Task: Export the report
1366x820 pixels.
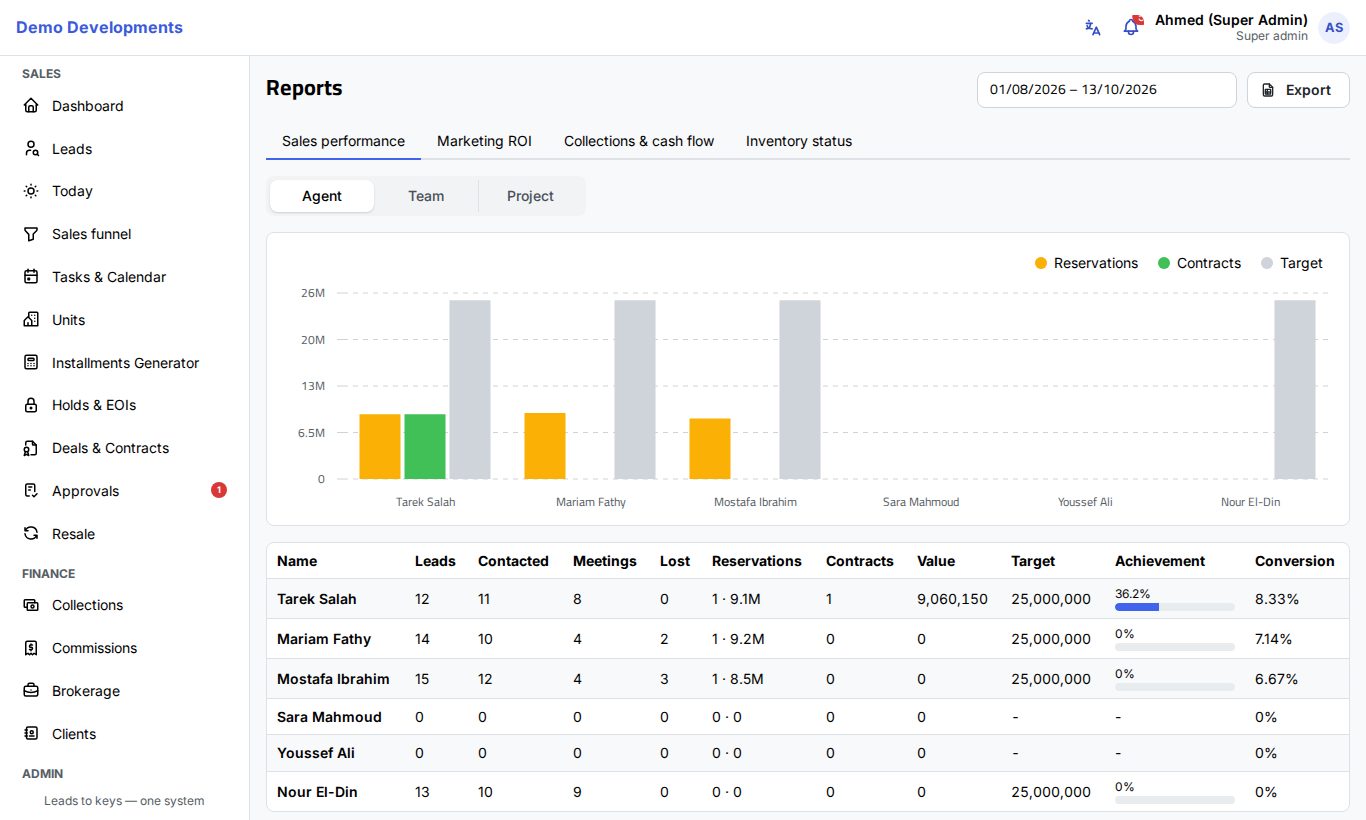Action: point(1298,90)
